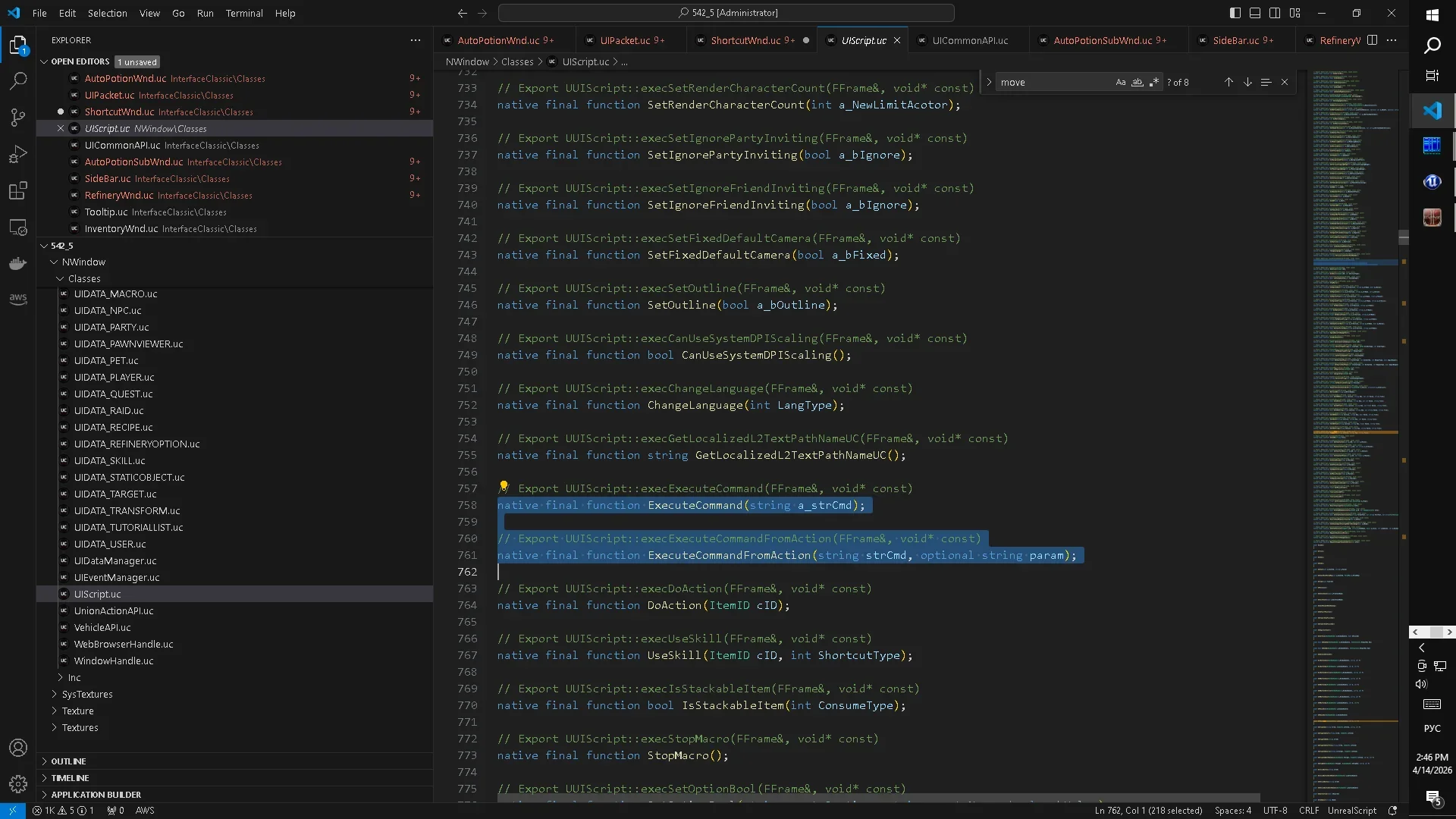Expand replace mode in the find widget

pyautogui.click(x=989, y=82)
